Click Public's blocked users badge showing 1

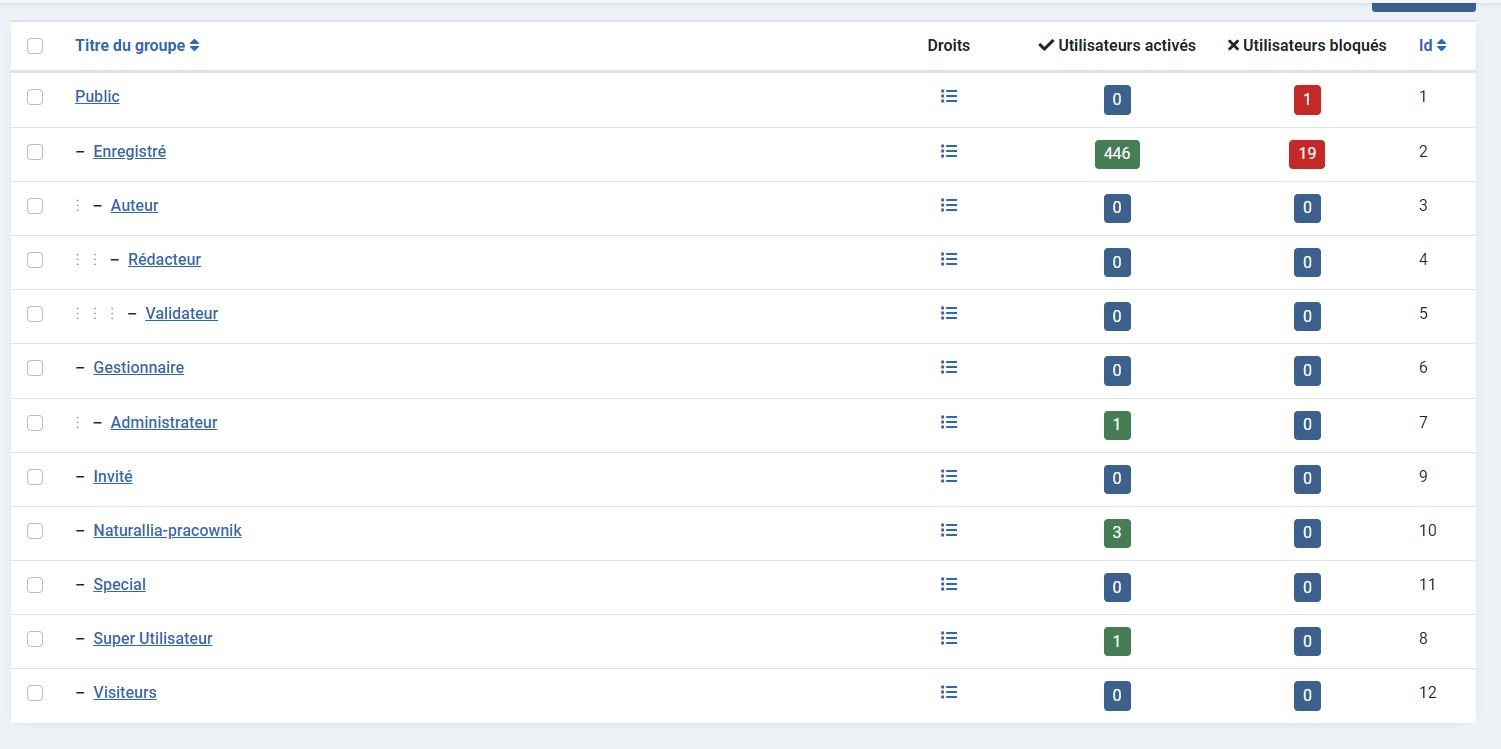(x=1307, y=99)
